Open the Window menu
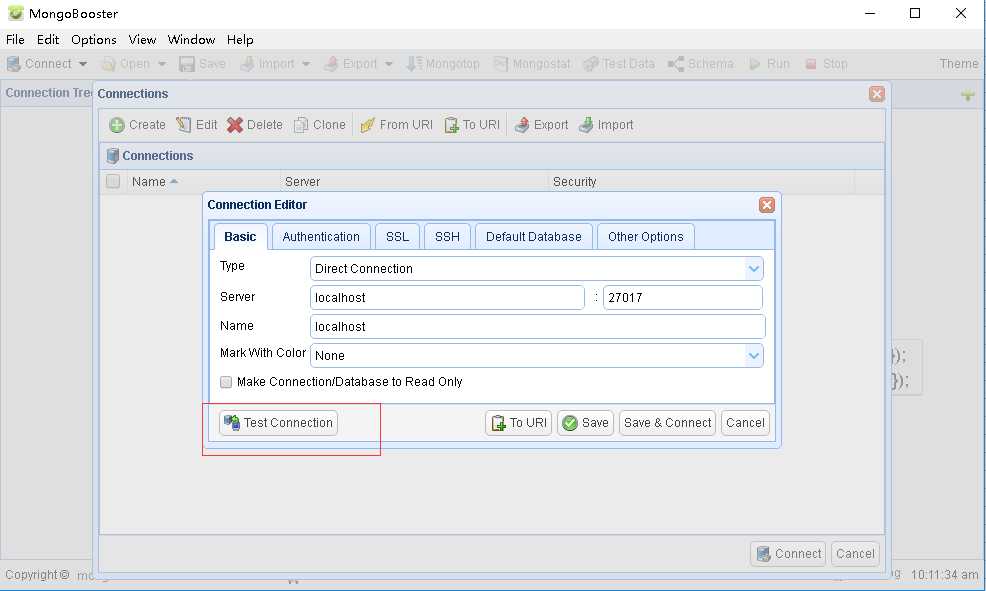Screen dimensions: 986x591 191,40
